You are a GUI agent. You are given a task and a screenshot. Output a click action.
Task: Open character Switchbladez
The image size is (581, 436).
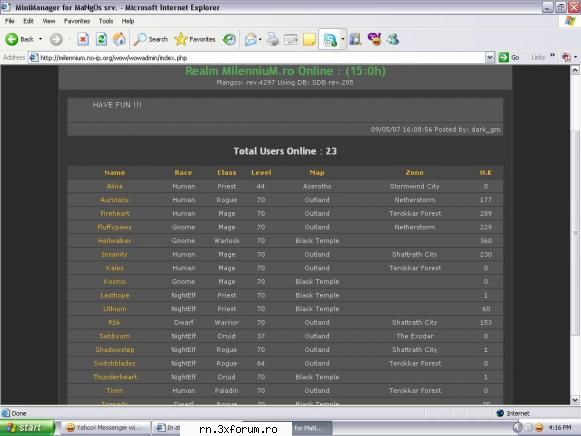coord(114,363)
